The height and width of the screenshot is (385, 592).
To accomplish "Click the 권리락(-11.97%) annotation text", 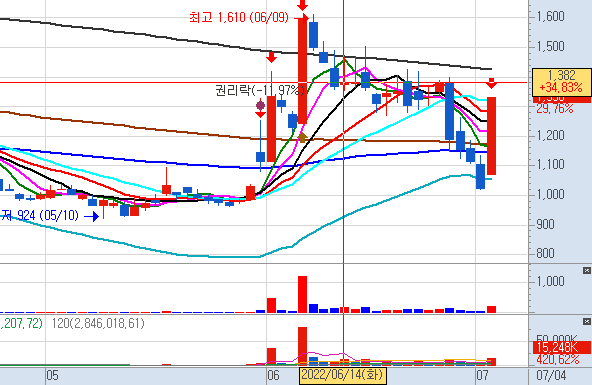I will (x=260, y=91).
